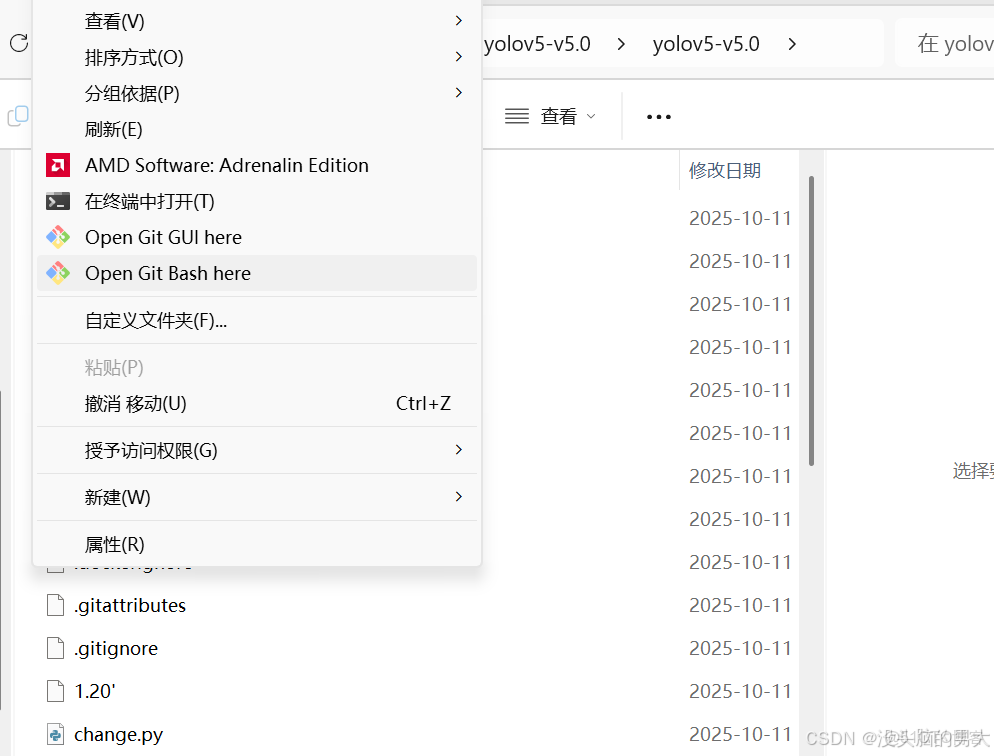Select 属性 from the context menu
The height and width of the screenshot is (756, 994).
(x=113, y=543)
